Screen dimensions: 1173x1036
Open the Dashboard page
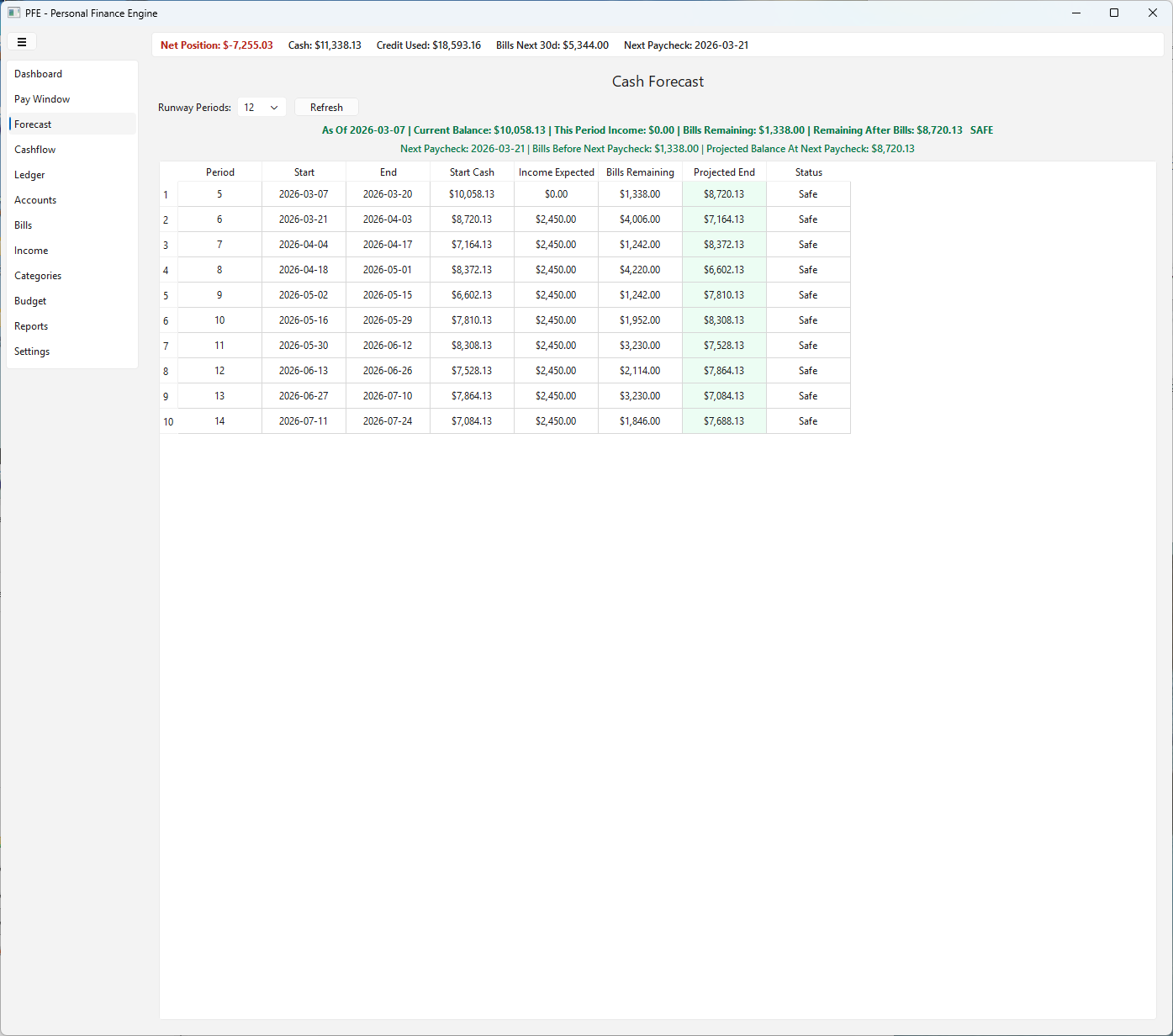(x=39, y=74)
